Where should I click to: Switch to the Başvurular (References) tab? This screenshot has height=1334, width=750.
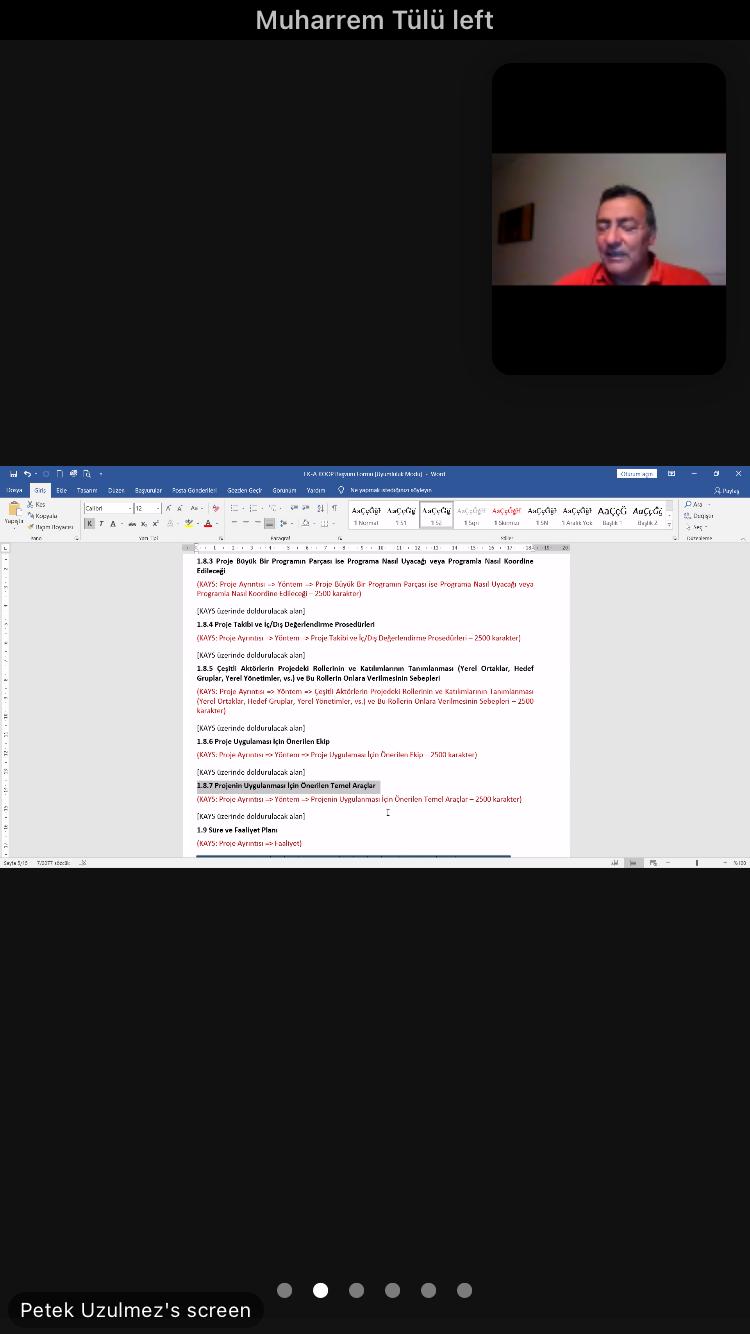148,490
